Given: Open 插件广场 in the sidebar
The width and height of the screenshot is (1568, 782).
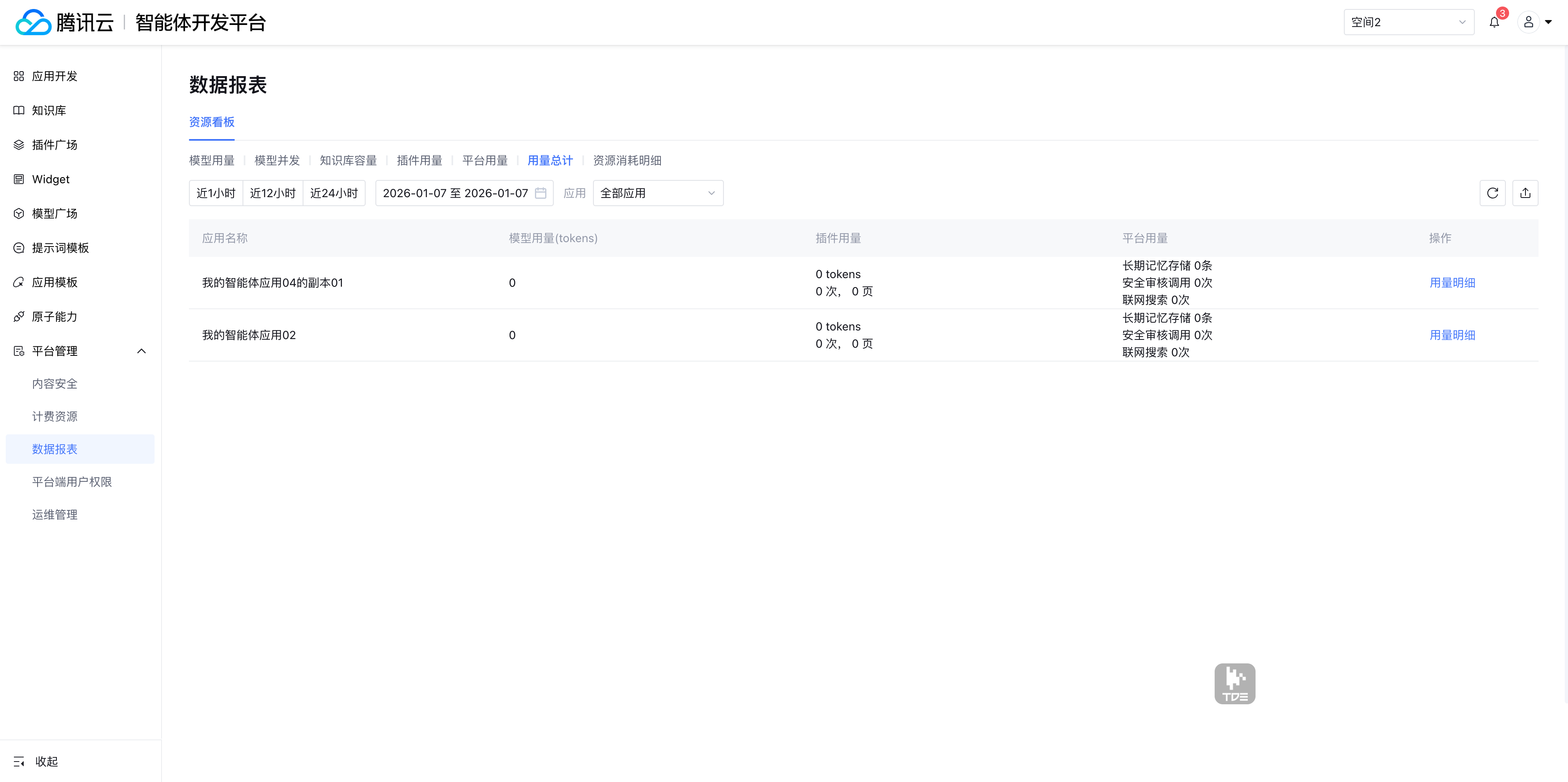Looking at the screenshot, I should [54, 145].
